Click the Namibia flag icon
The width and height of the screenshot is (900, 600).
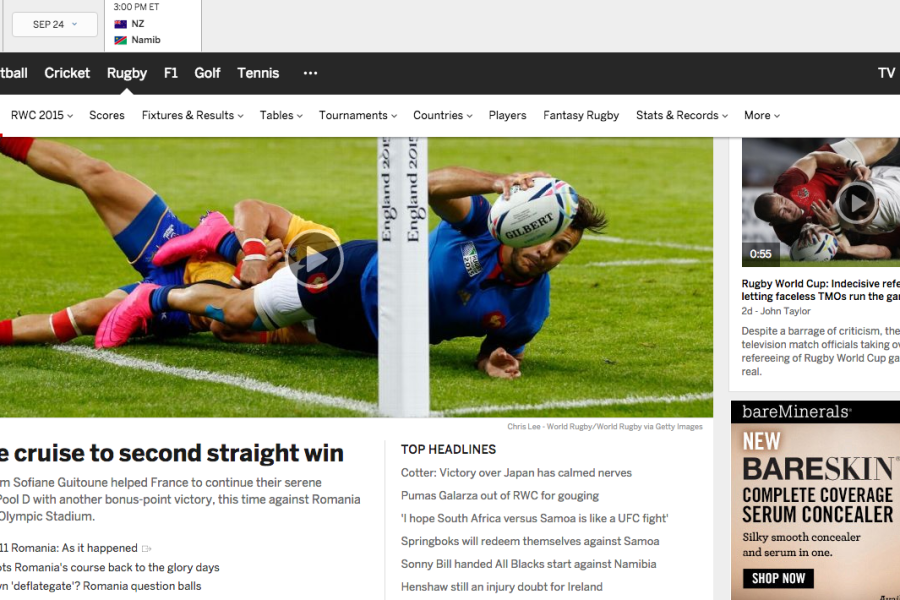click(x=121, y=40)
